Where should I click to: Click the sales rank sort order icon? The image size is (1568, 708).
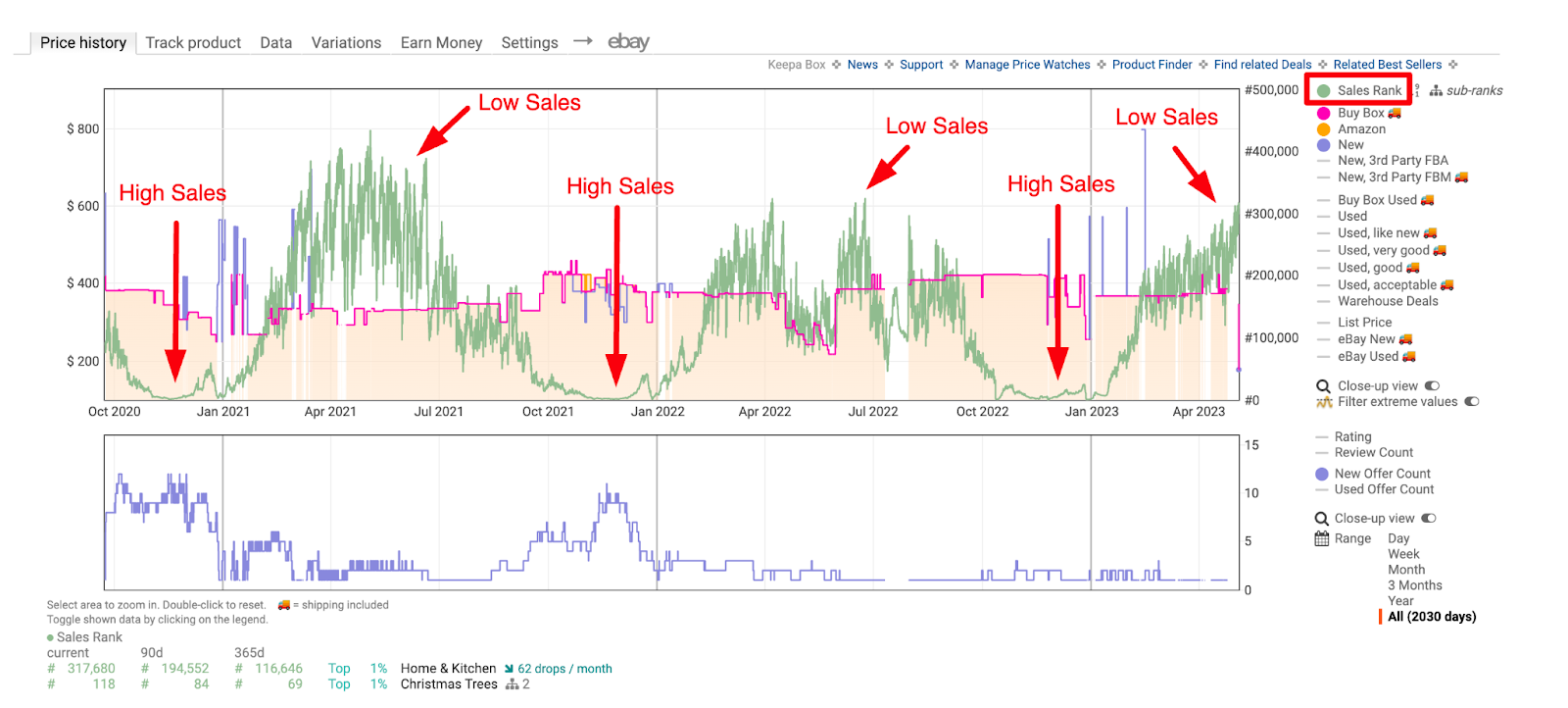1417,90
